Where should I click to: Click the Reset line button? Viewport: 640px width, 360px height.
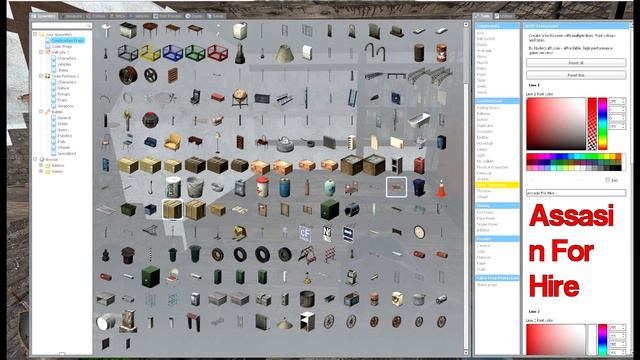point(576,75)
